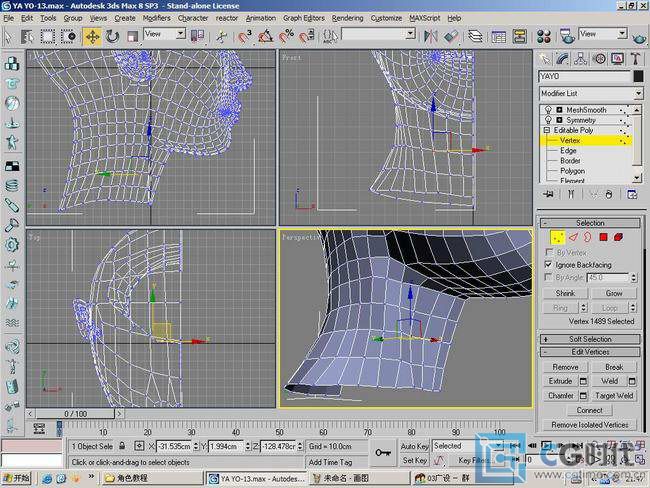Open the MAXScript menu
Image resolution: width=650 pixels, height=488 pixels.
click(424, 18)
